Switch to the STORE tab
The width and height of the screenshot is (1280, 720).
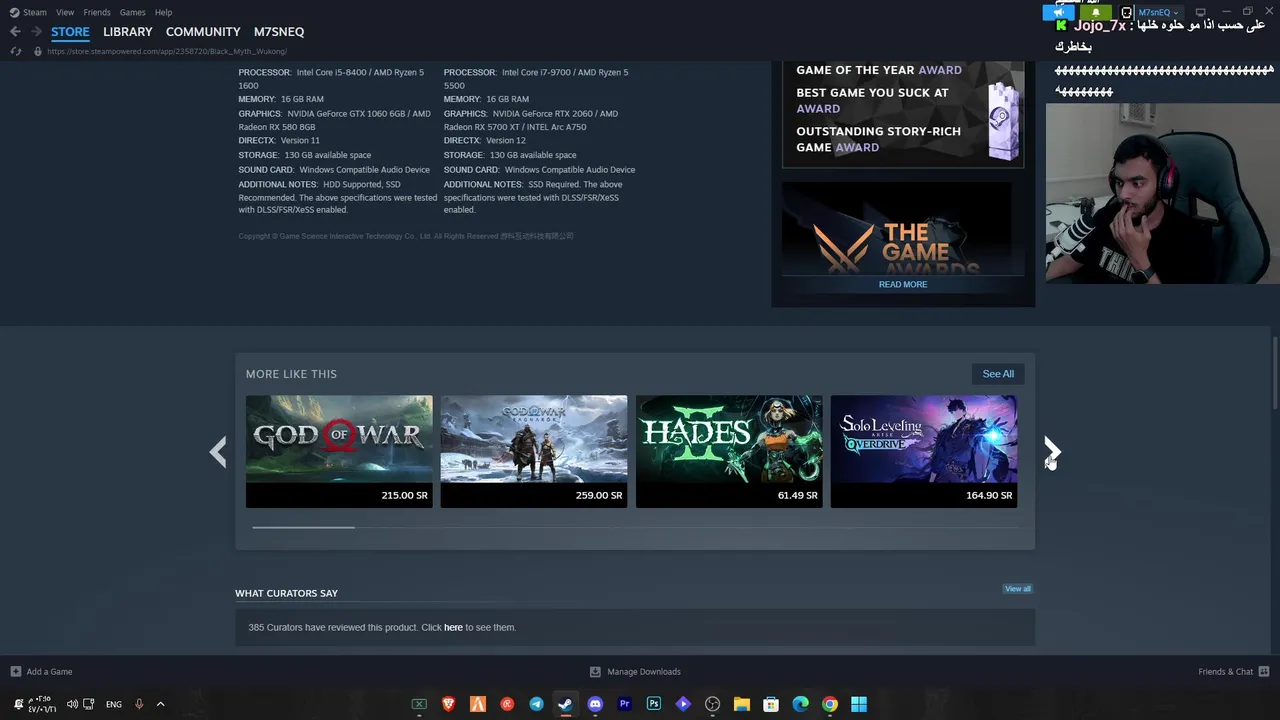click(x=70, y=32)
